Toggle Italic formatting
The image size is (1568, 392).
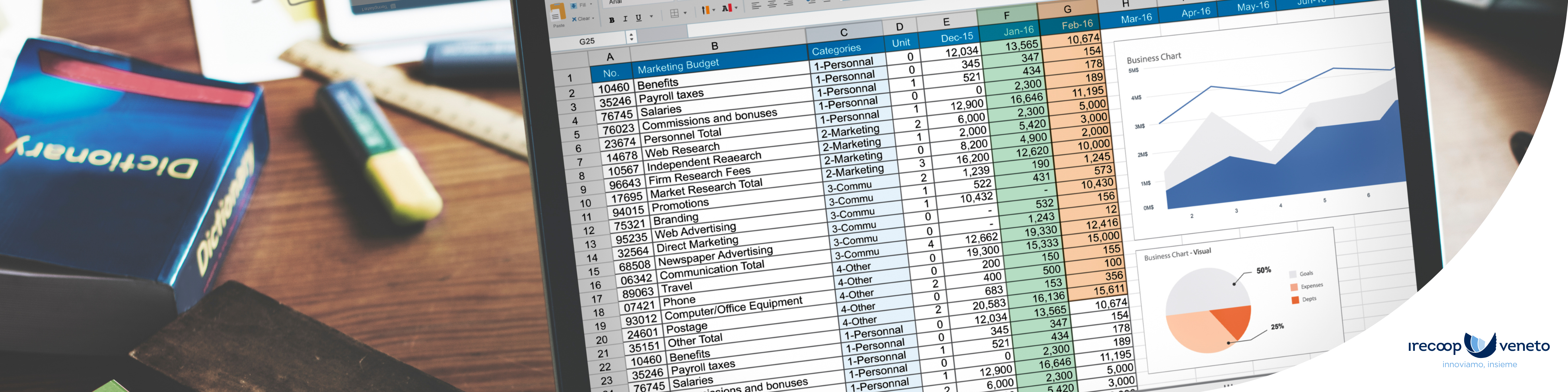[625, 19]
